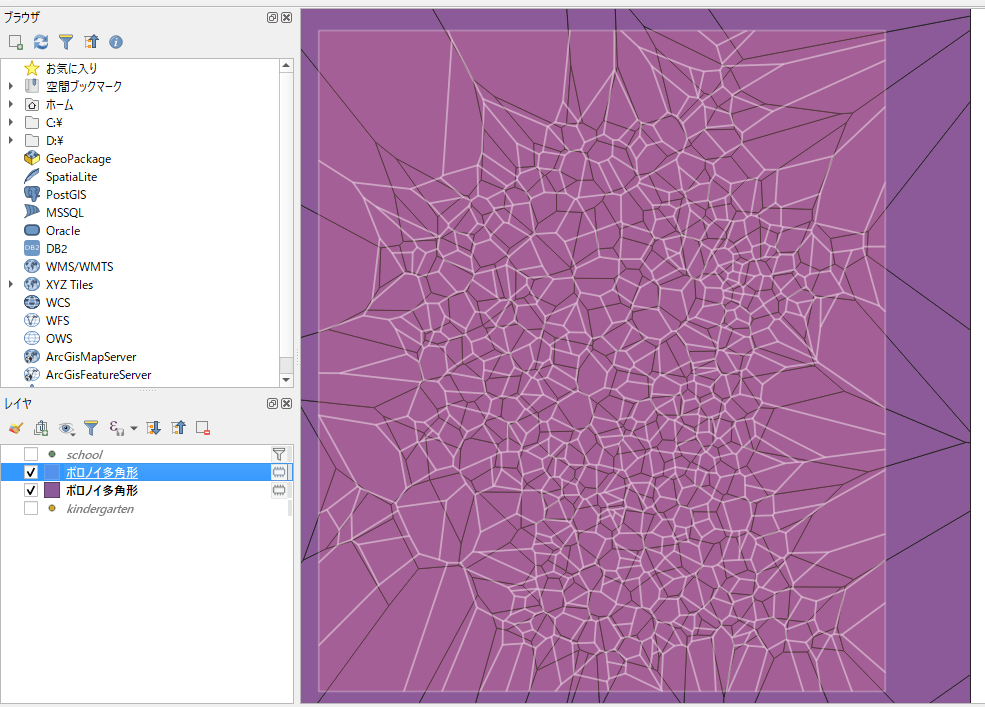Expand D:¥ drive node

(11, 140)
